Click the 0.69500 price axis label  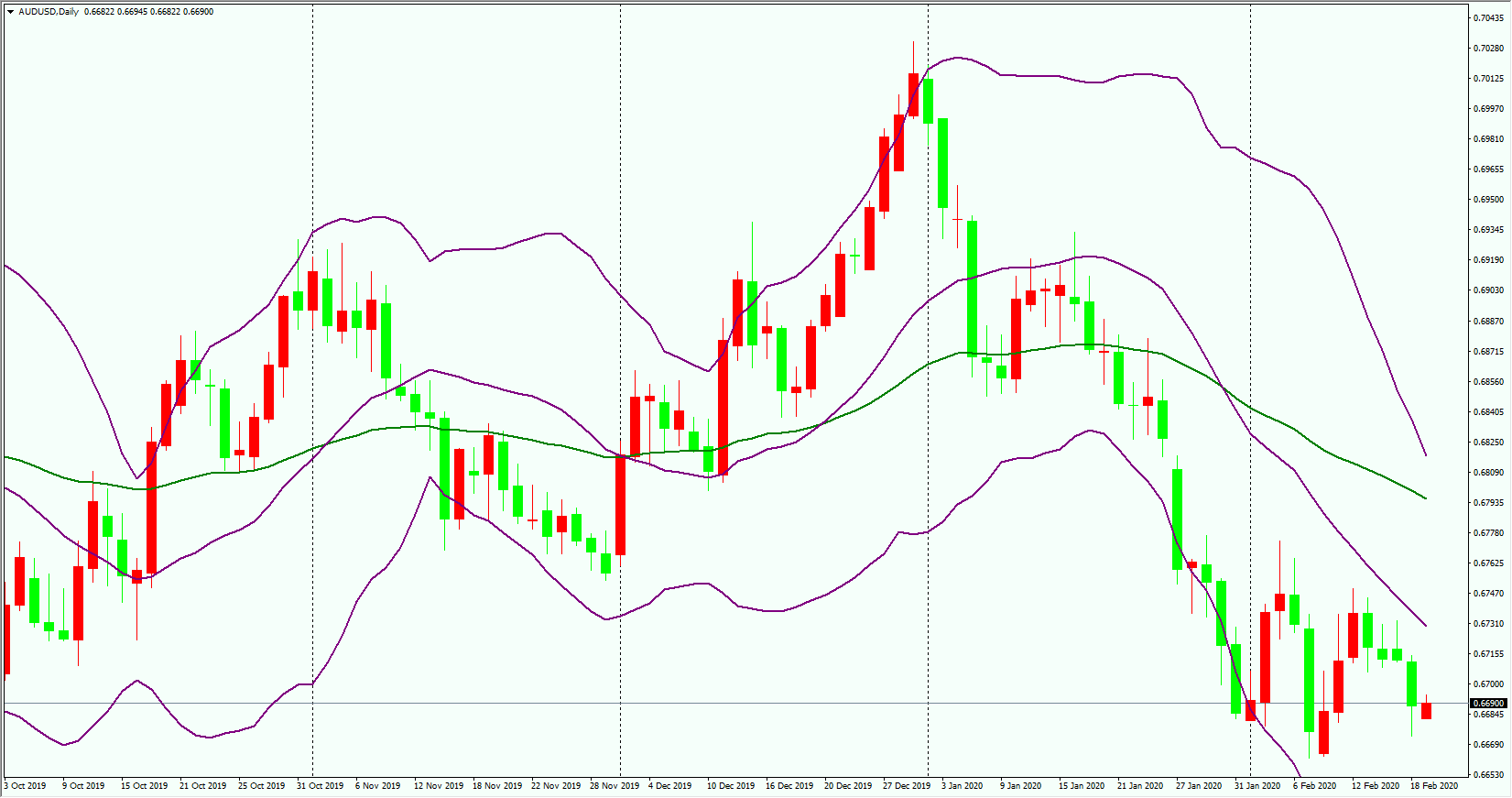pyautogui.click(x=1488, y=199)
